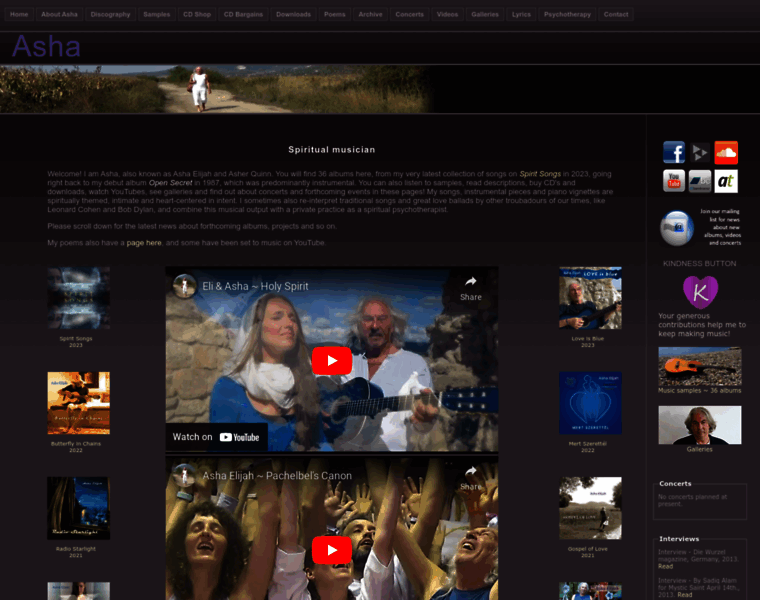Open the orange SoundCloud icon

726,153
